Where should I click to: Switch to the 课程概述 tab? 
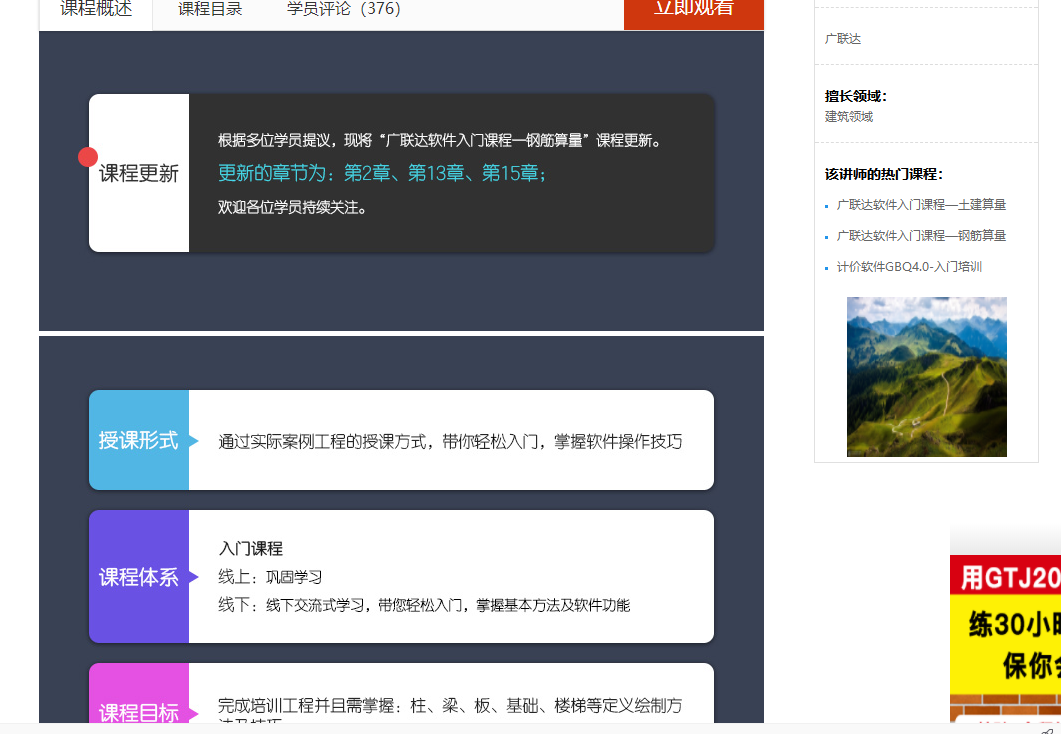[x=95, y=11]
